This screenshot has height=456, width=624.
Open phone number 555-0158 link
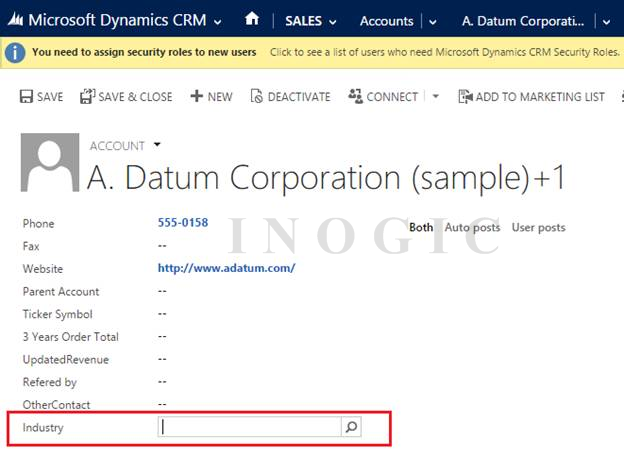pyautogui.click(x=183, y=222)
